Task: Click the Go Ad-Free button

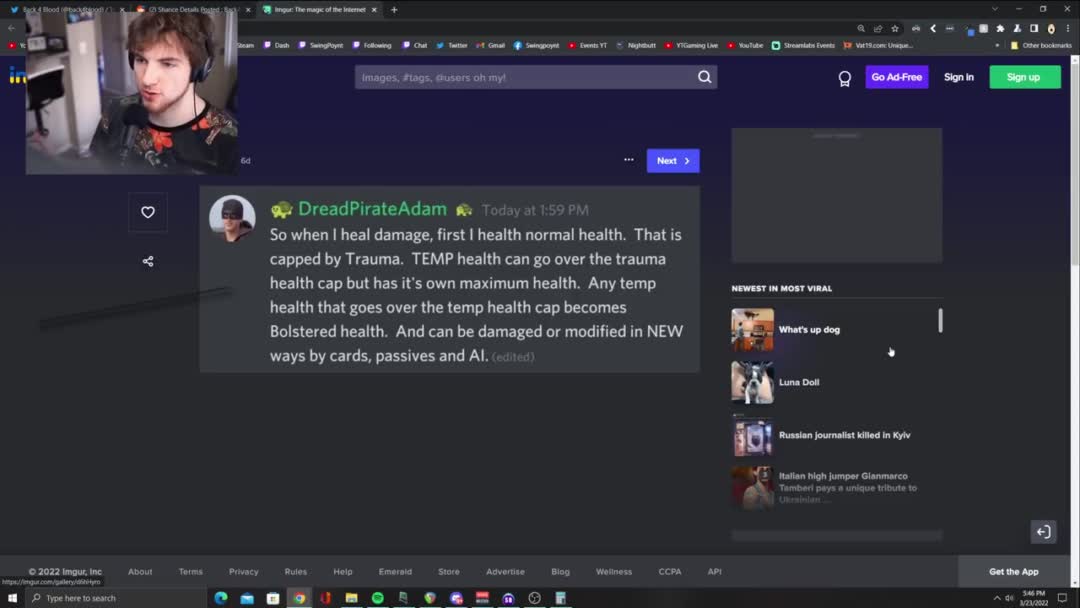Action: tap(896, 77)
